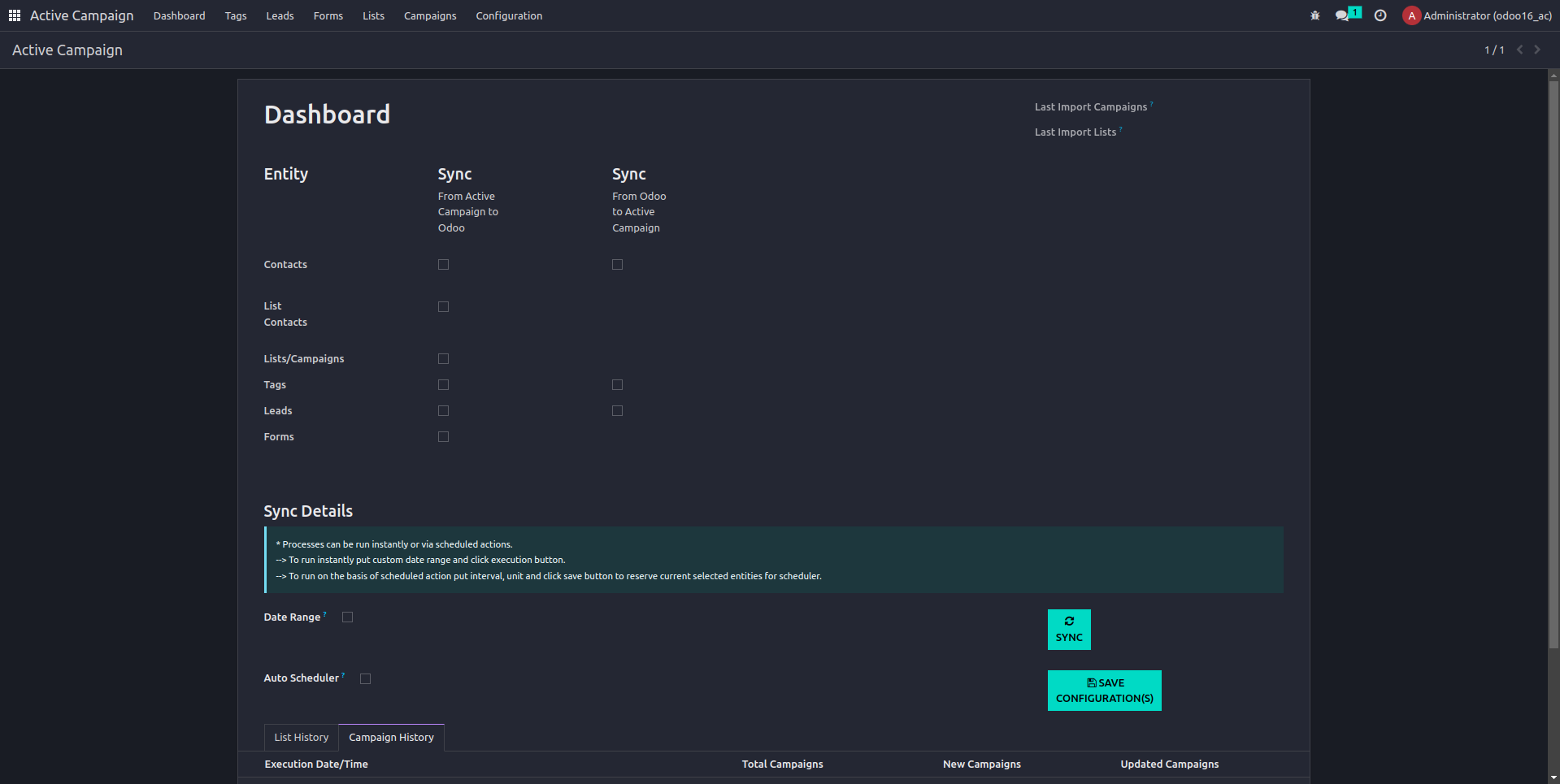1560x784 pixels.
Task: Open the activities clock icon
Action: pos(1380,15)
